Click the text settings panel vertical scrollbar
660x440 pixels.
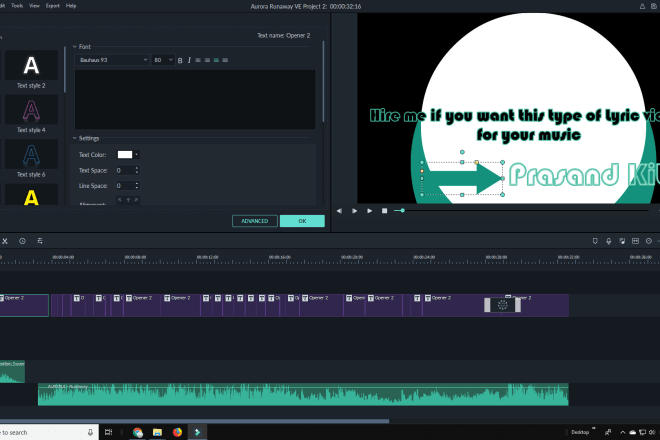tap(323, 81)
